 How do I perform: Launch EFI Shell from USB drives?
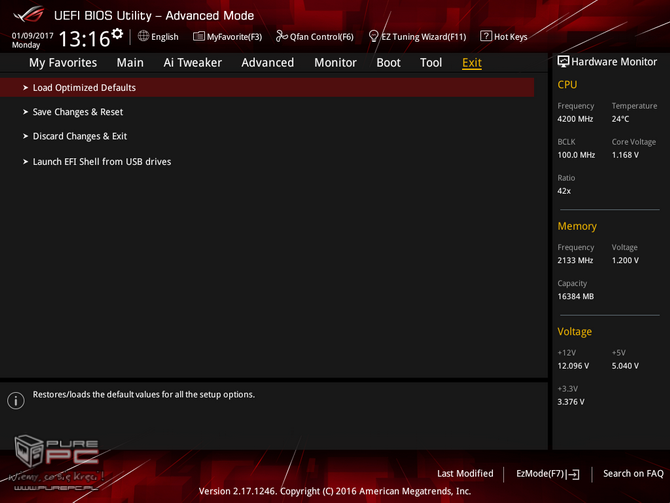[x=102, y=162]
